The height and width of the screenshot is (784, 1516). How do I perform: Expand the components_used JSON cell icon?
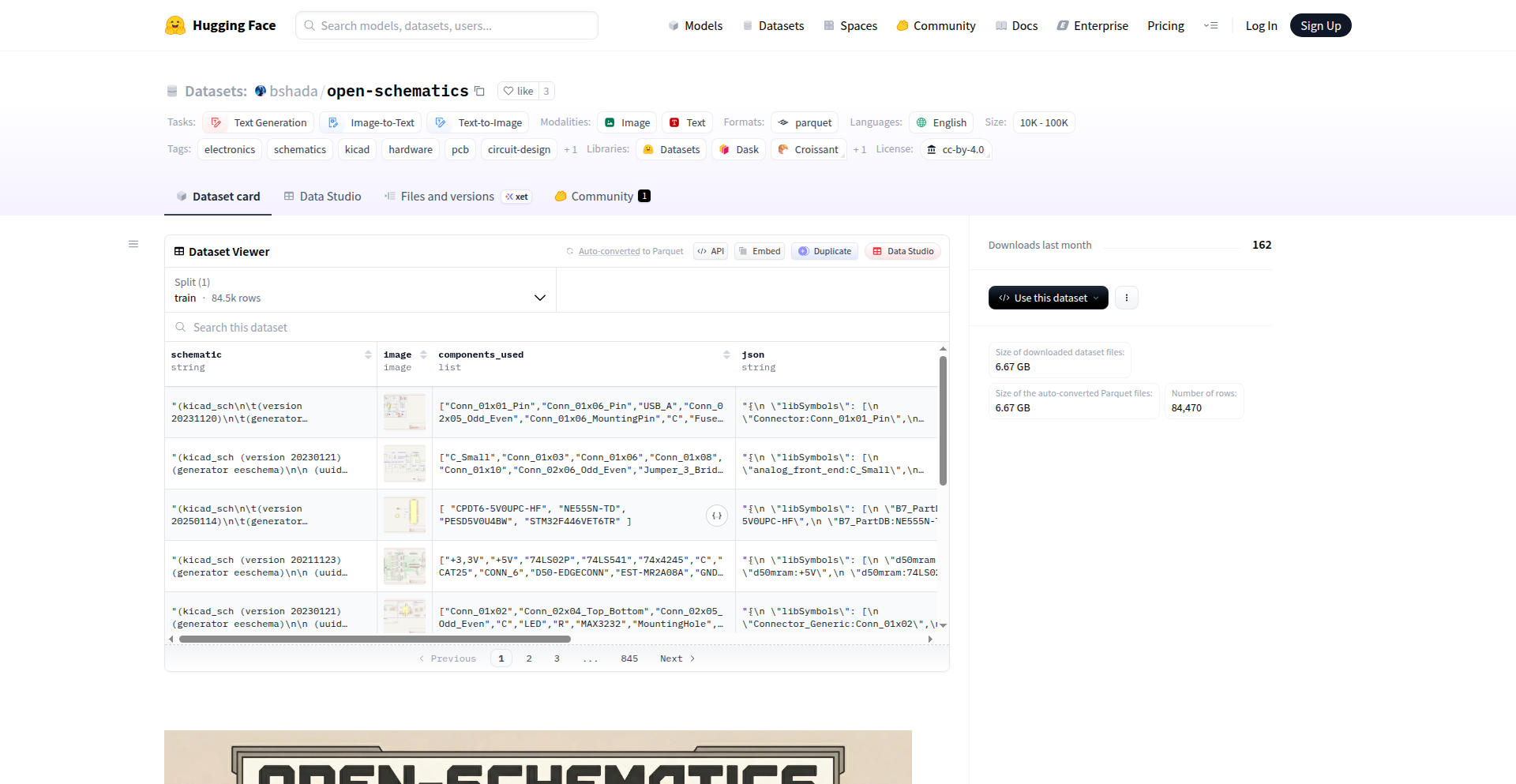tap(716, 516)
